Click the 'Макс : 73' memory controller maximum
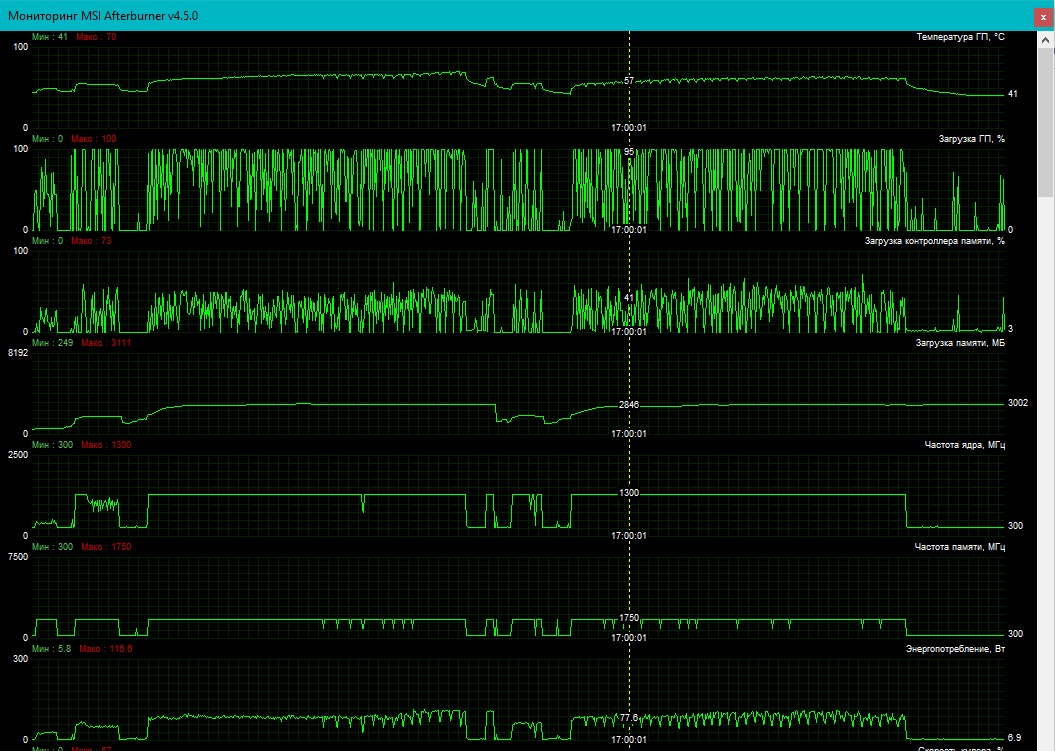Viewport: 1055px width, 751px height. point(91,241)
